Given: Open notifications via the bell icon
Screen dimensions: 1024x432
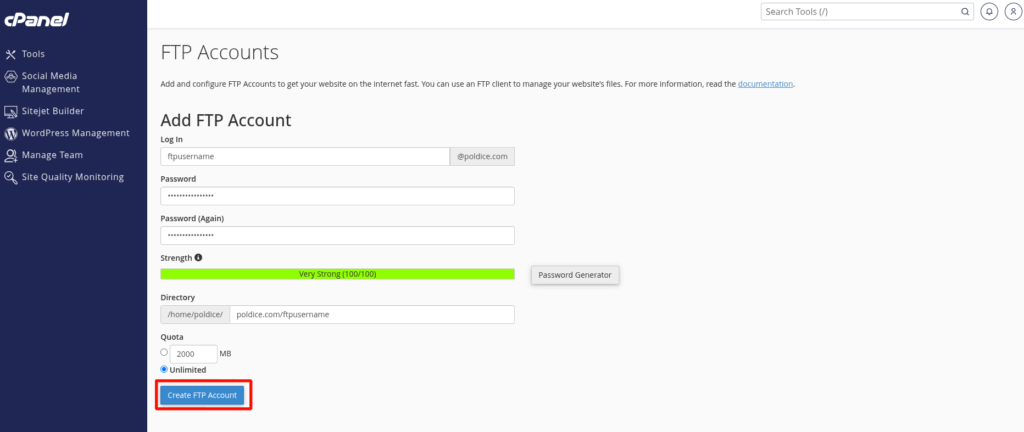Looking at the screenshot, I should [989, 12].
